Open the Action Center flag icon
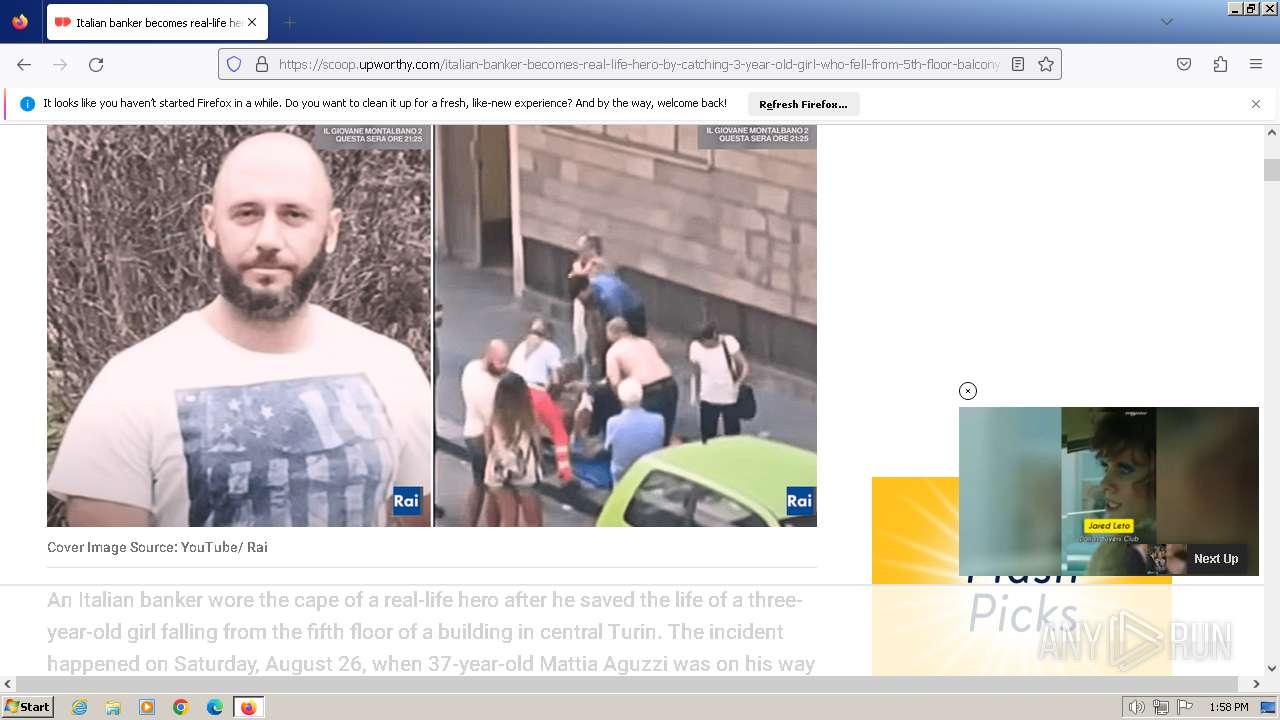The image size is (1280, 720). pos(1184,707)
